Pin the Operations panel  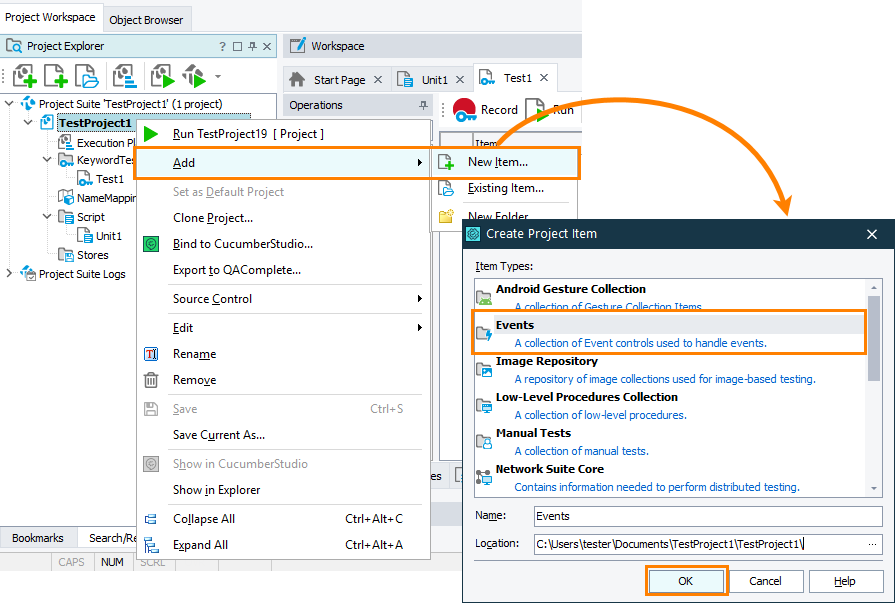(x=425, y=105)
